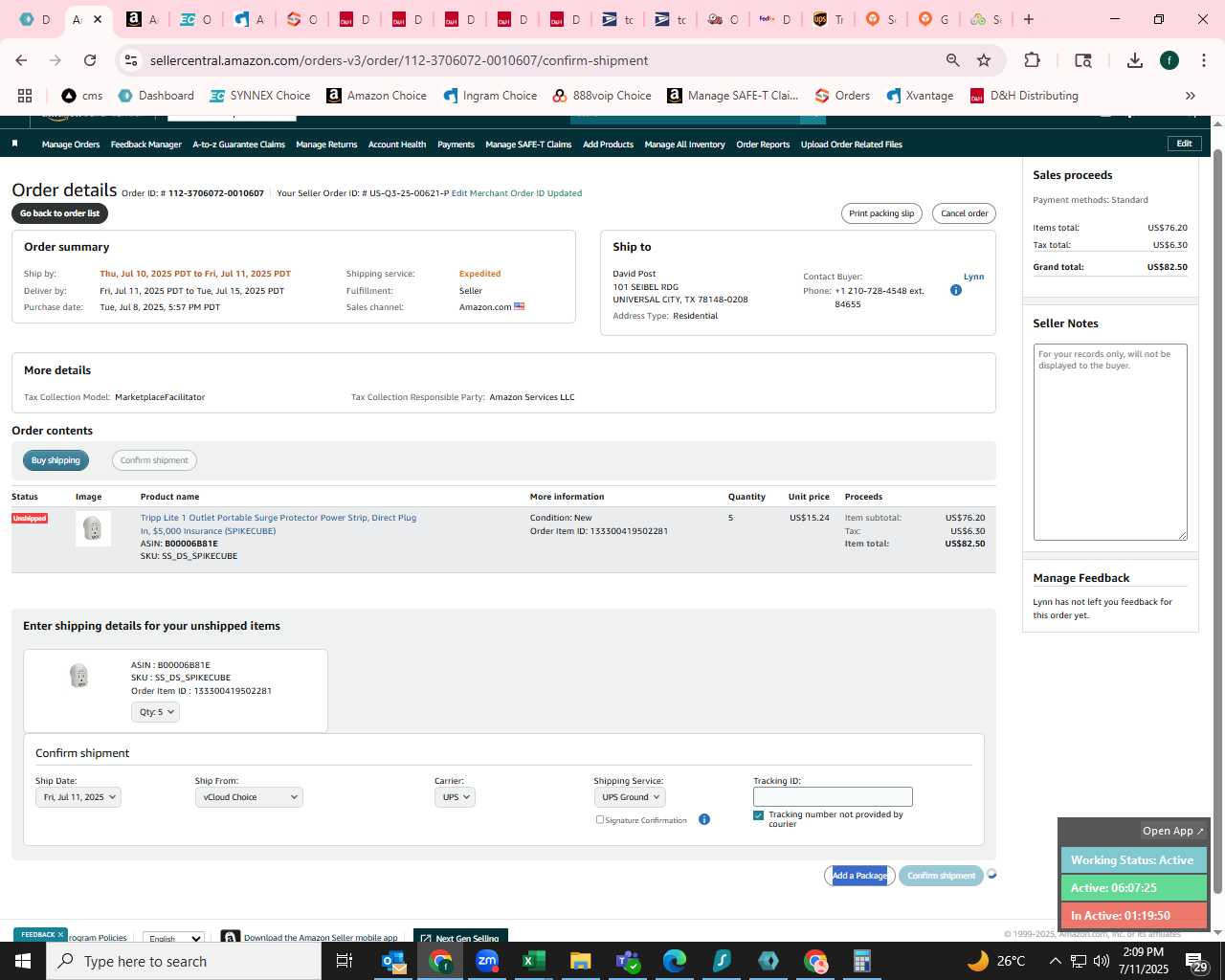
Task: Bookmark this page with star icon
Action: (x=984, y=60)
